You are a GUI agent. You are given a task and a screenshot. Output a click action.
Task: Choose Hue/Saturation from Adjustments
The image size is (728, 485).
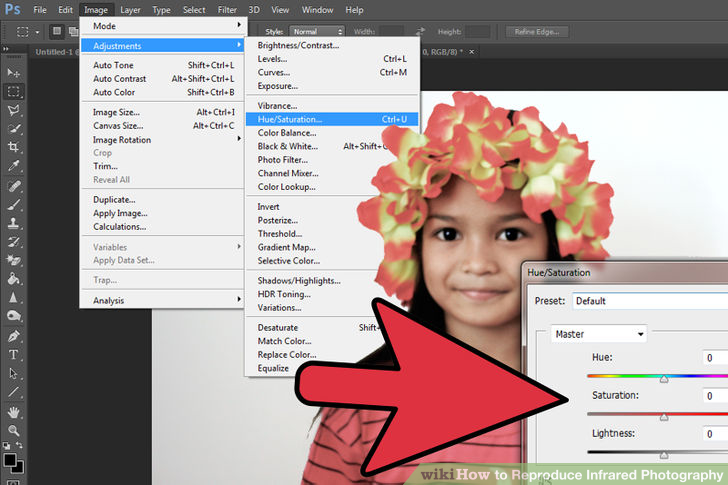coord(332,119)
